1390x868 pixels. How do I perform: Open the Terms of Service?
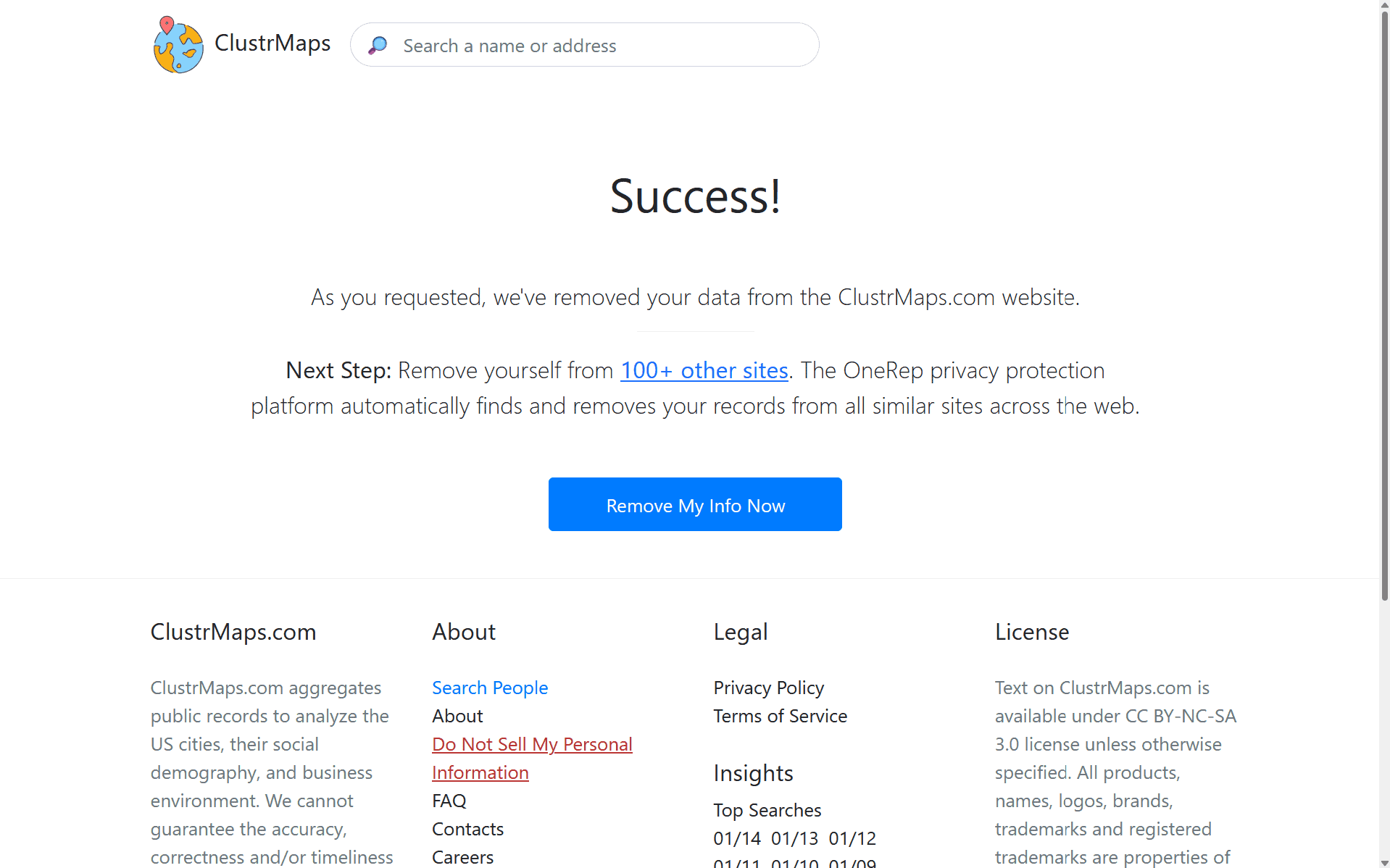[780, 716]
